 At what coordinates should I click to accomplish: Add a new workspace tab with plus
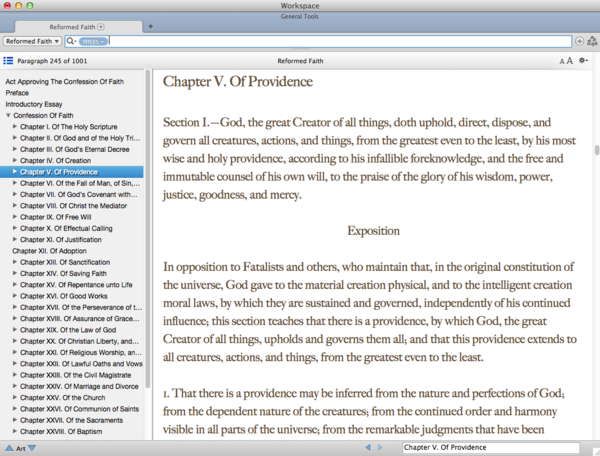(x=150, y=26)
